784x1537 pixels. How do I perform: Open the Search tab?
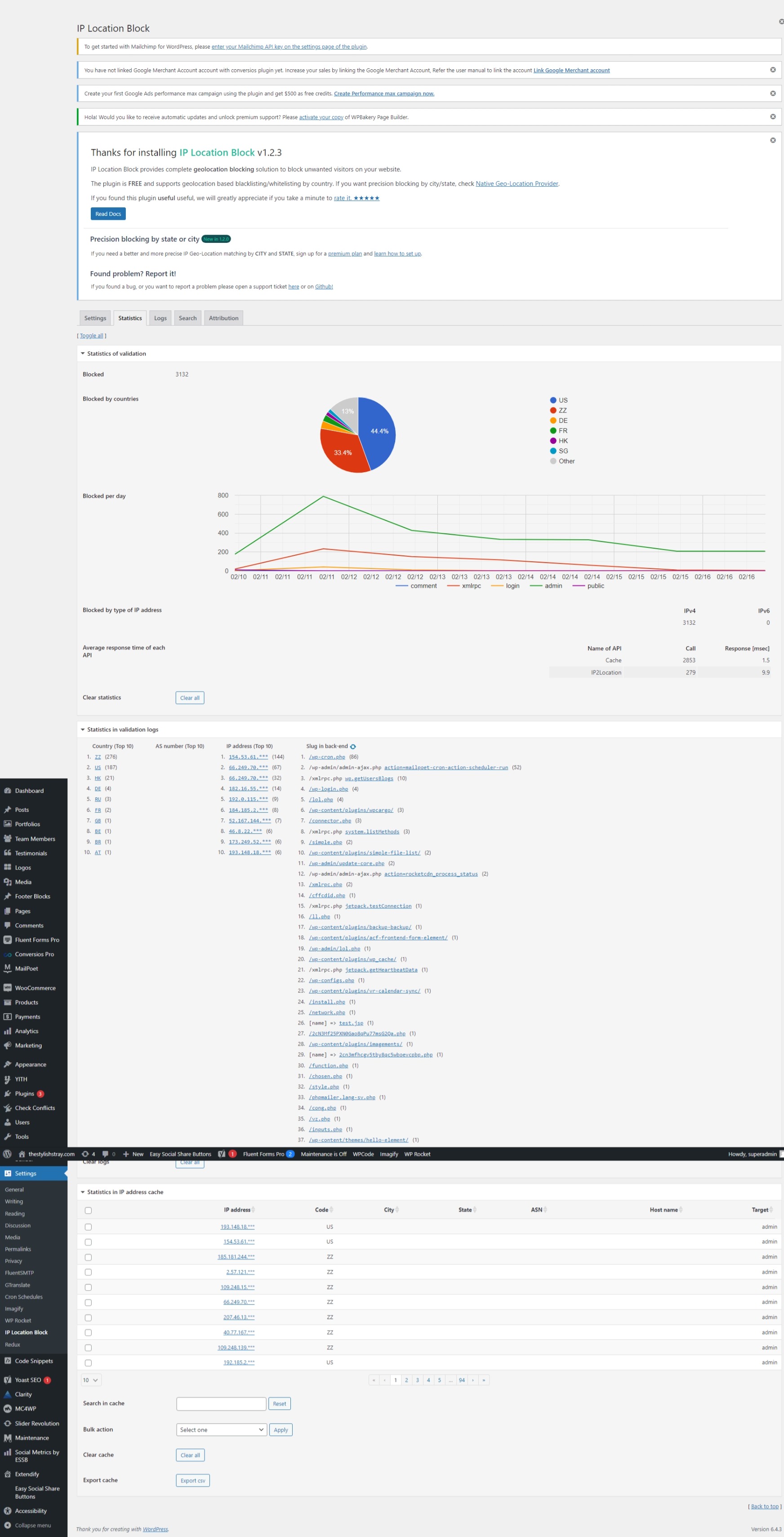[187, 318]
